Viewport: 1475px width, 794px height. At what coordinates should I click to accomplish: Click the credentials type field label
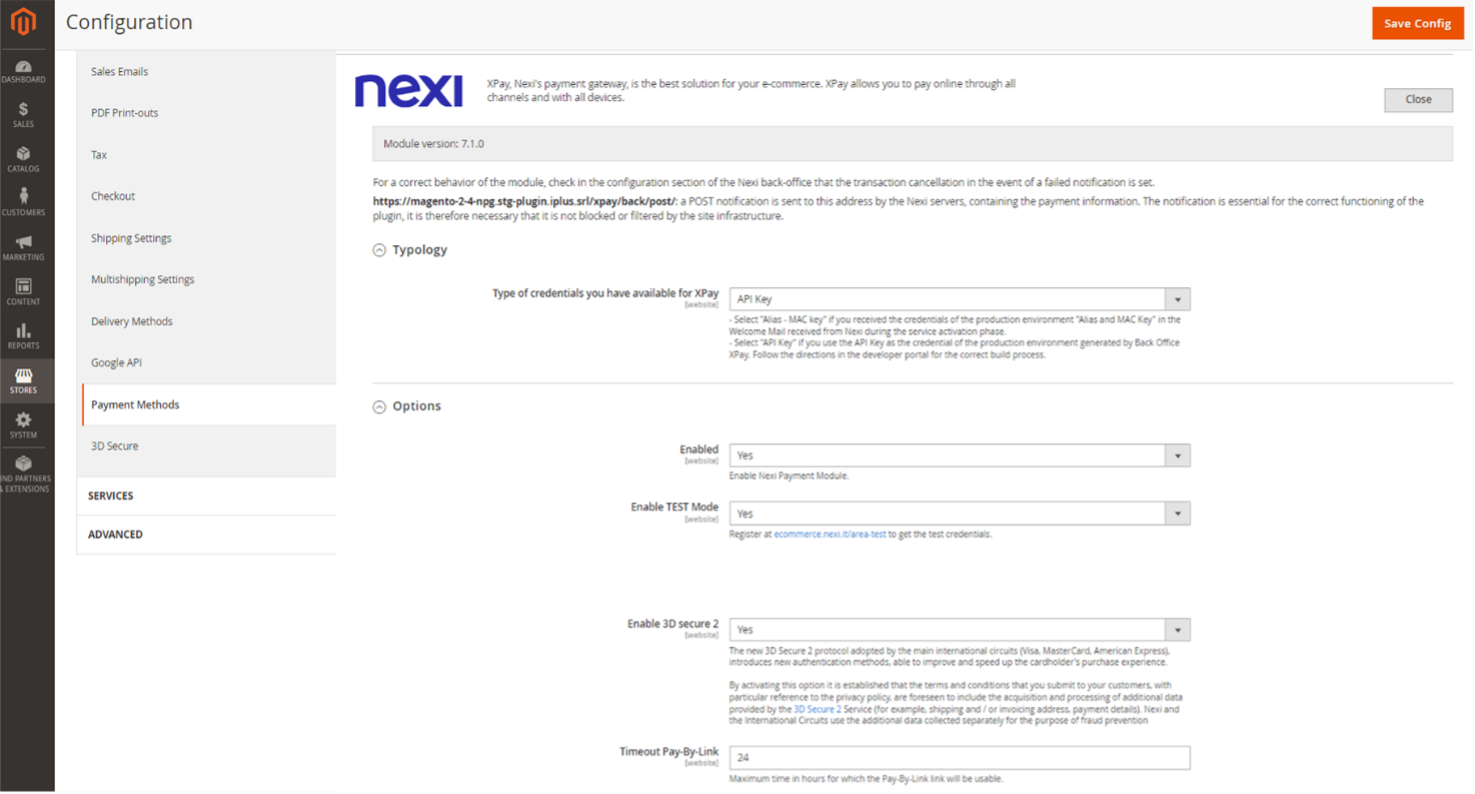click(x=605, y=293)
